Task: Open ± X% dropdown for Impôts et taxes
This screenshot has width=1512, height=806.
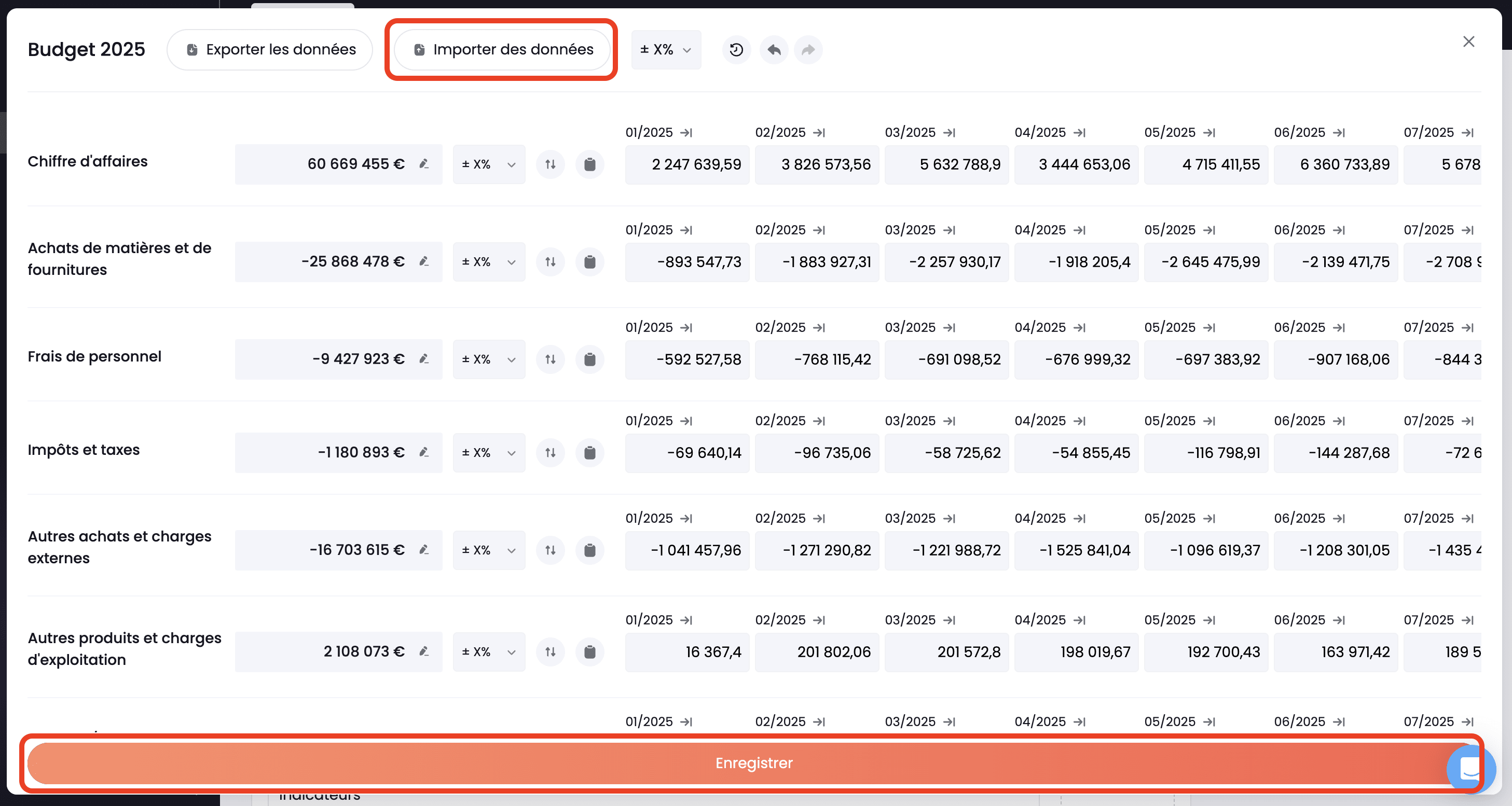Action: click(489, 453)
